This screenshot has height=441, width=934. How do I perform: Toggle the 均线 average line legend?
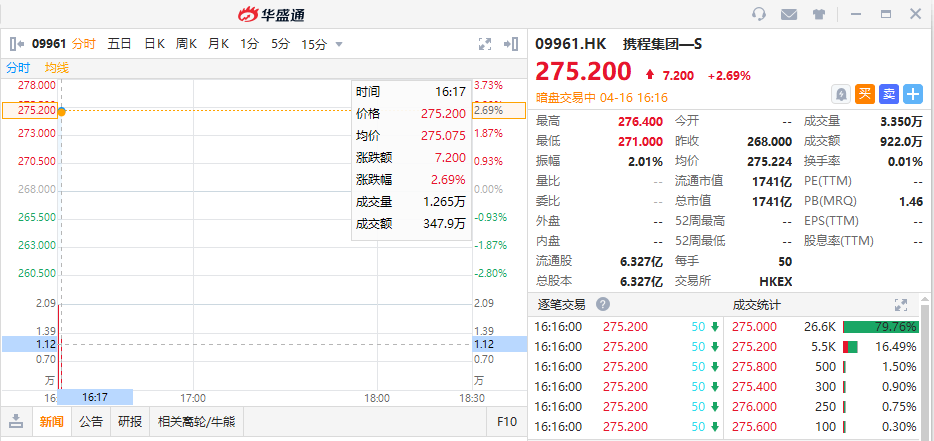click(x=57, y=68)
